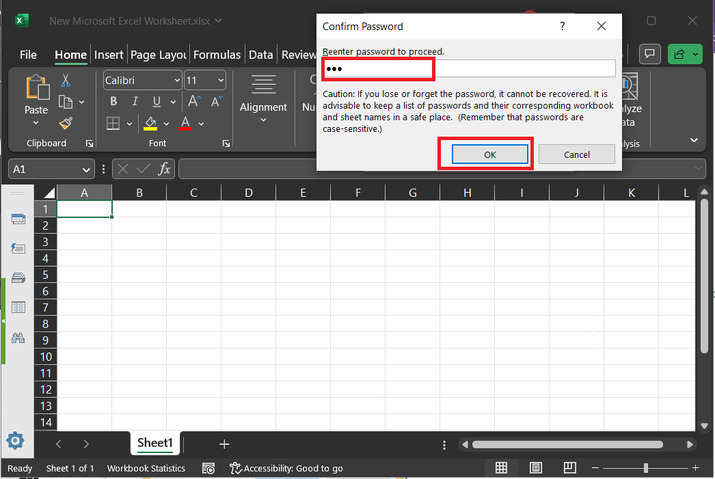Open Font settings dialog launcher
The image size is (715, 479).
coord(226,144)
